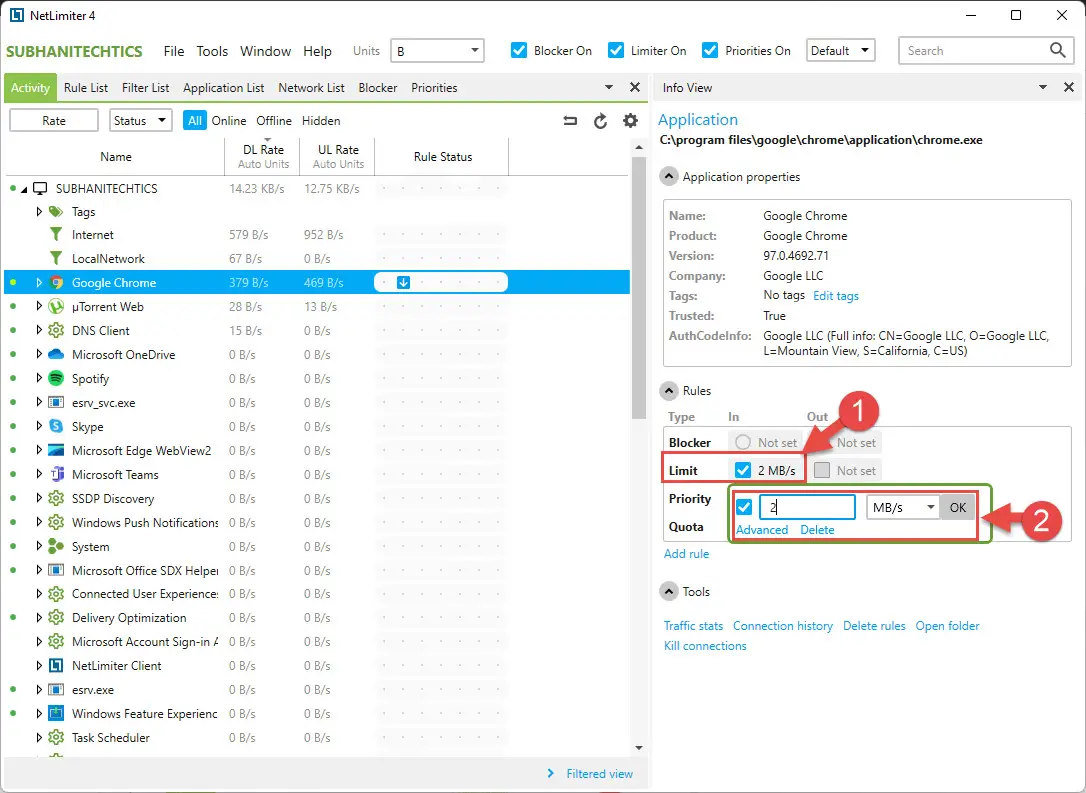The image size is (1086, 793).
Task: Switch to the Blocker tab
Action: pos(377,88)
